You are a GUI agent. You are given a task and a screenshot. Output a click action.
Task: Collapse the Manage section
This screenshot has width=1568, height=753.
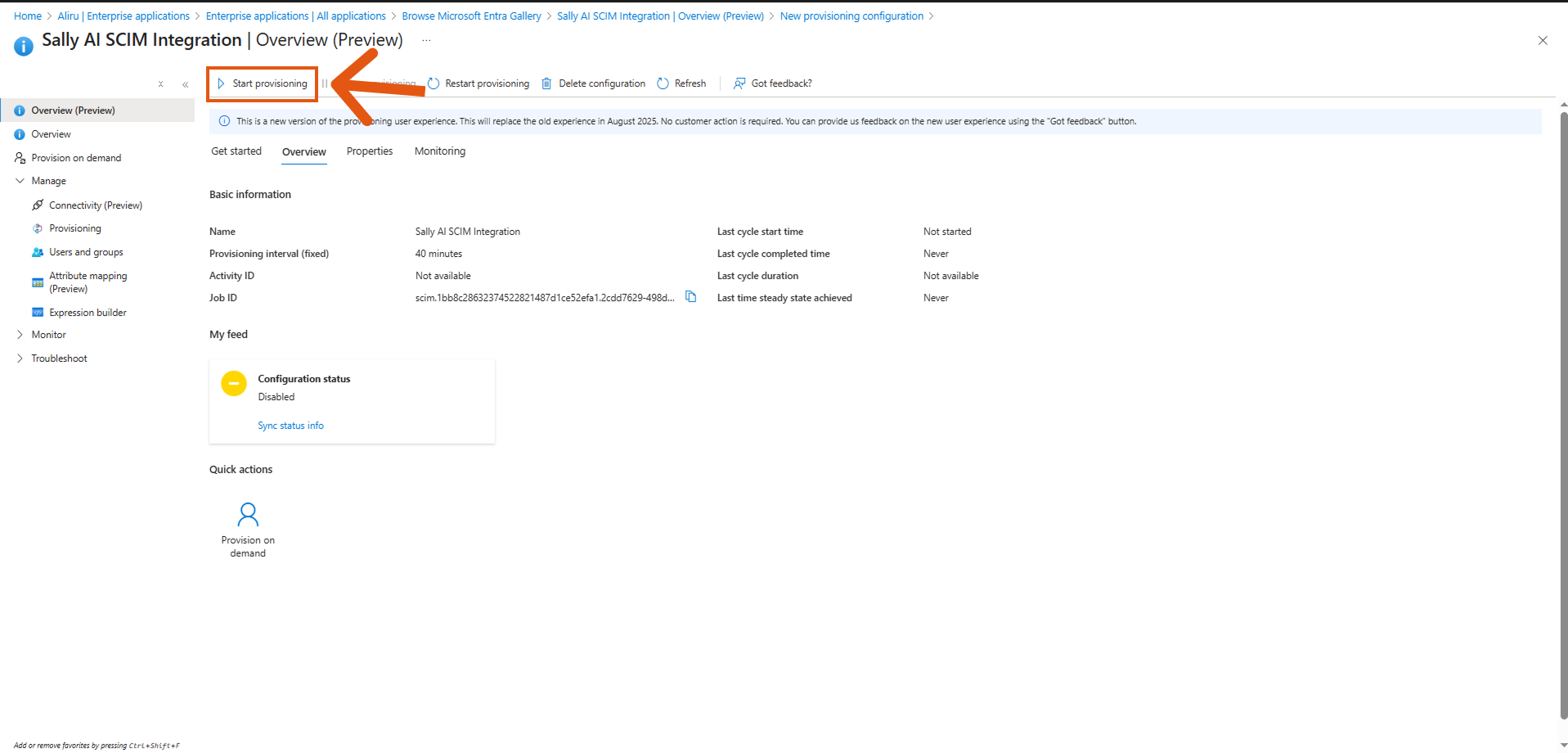pyautogui.click(x=20, y=180)
